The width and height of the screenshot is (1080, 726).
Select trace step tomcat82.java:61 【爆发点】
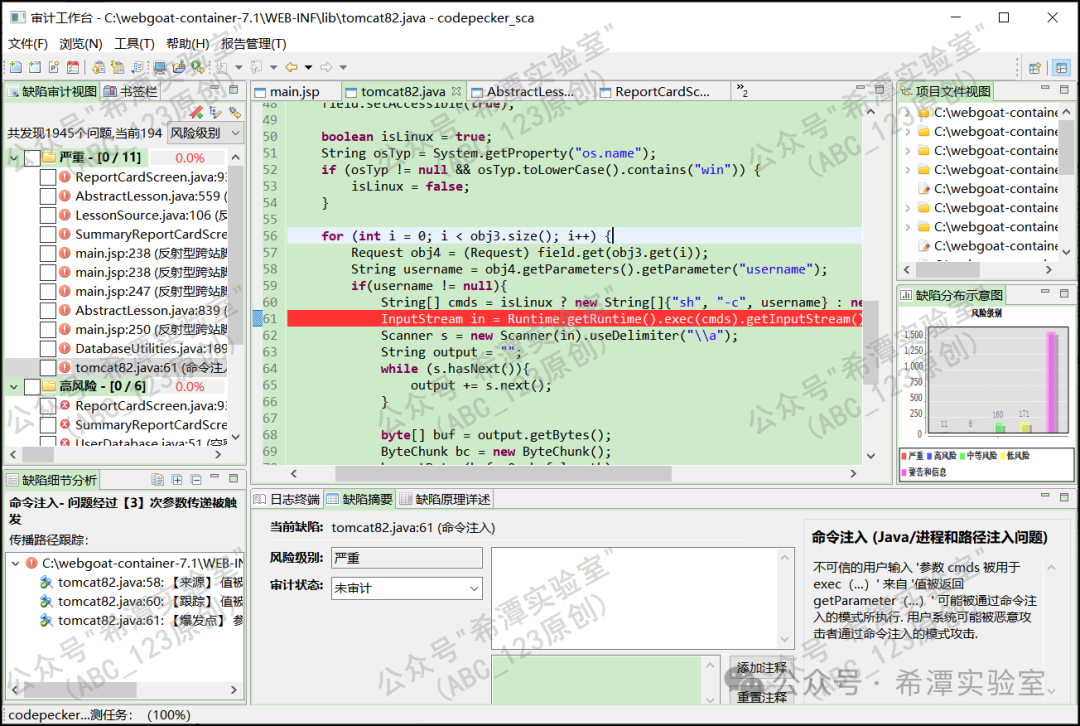tap(141, 621)
